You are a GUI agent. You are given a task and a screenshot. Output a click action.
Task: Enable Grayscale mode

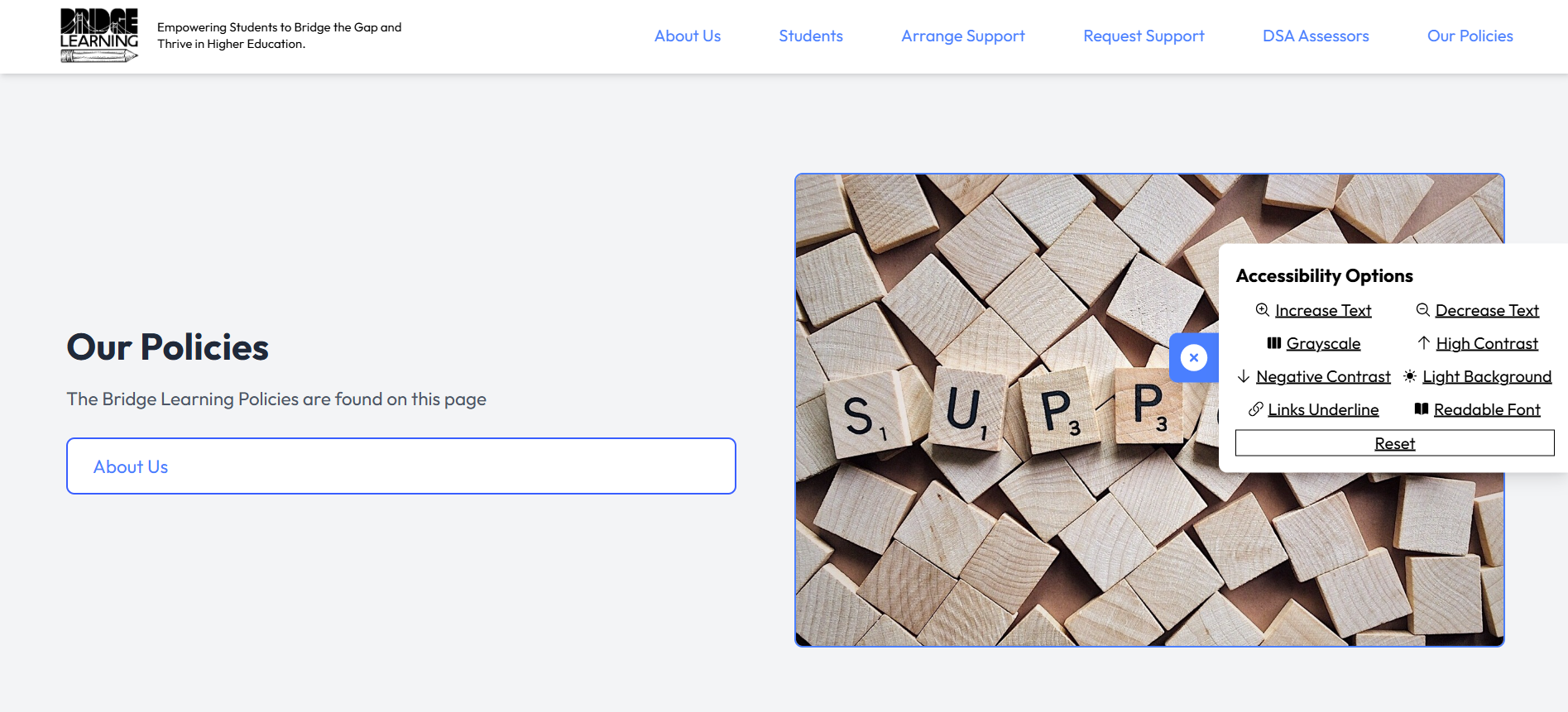pos(1323,342)
